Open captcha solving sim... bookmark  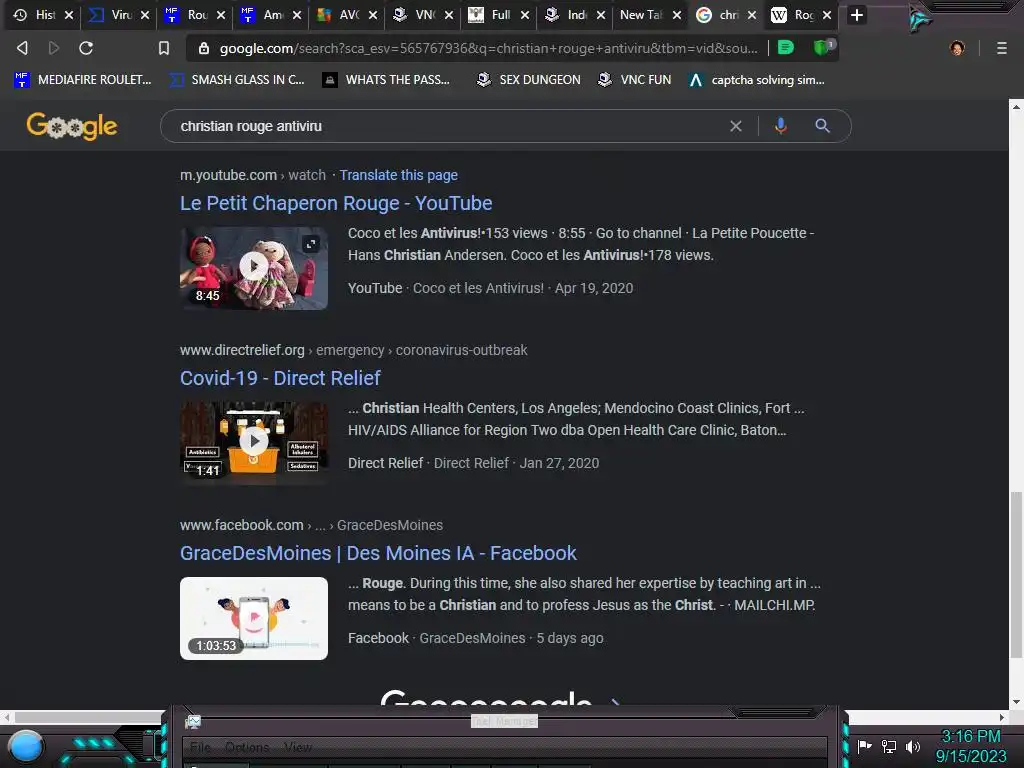coord(757,80)
